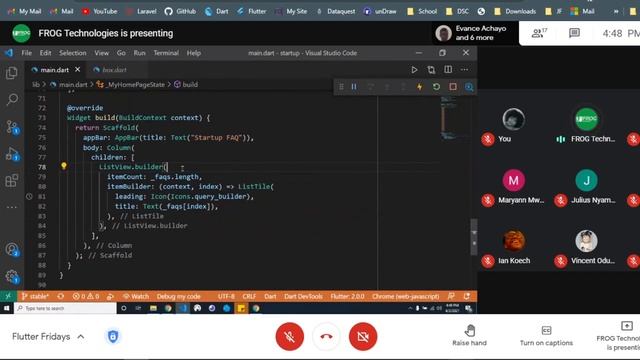
Task: Open the Github bookmark
Action: (x=180, y=11)
